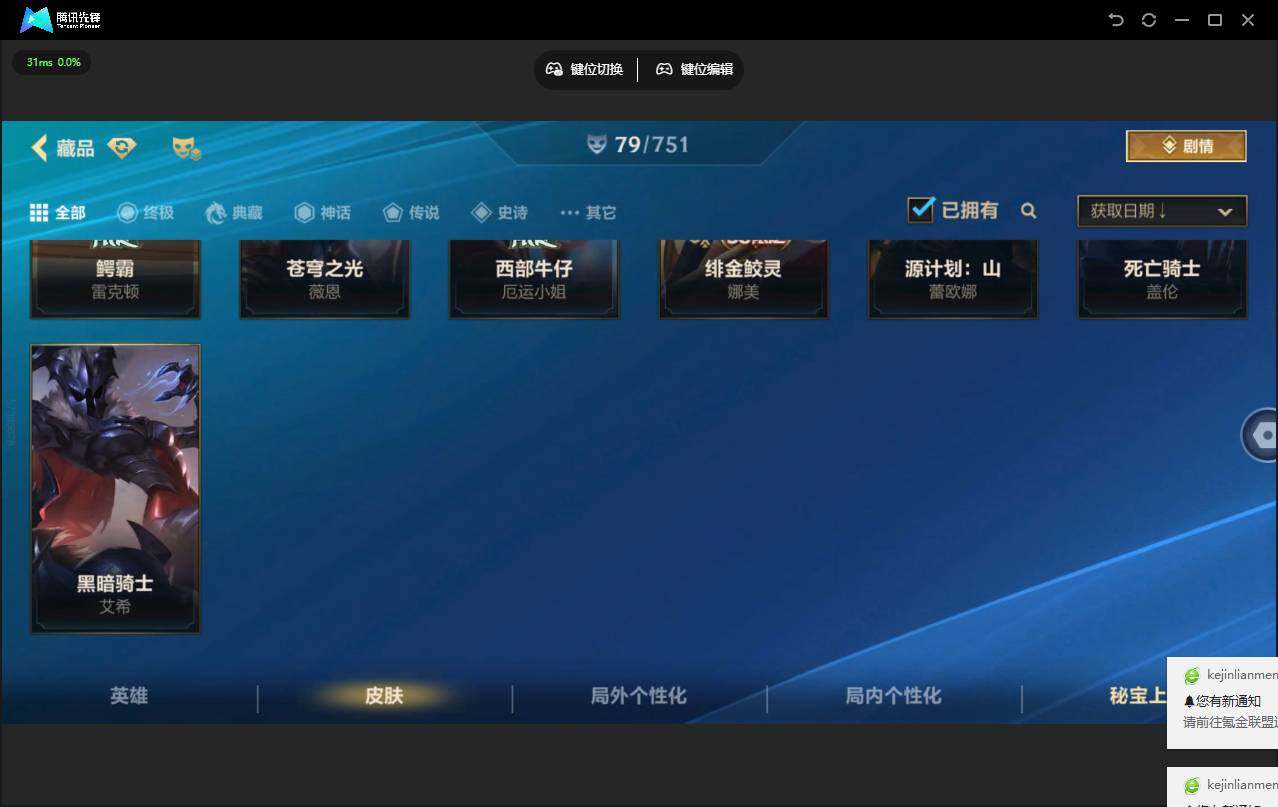Screen dimensions: 1278x807
Task: Switch to the 局外个性化 bottom tab
Action: point(638,695)
